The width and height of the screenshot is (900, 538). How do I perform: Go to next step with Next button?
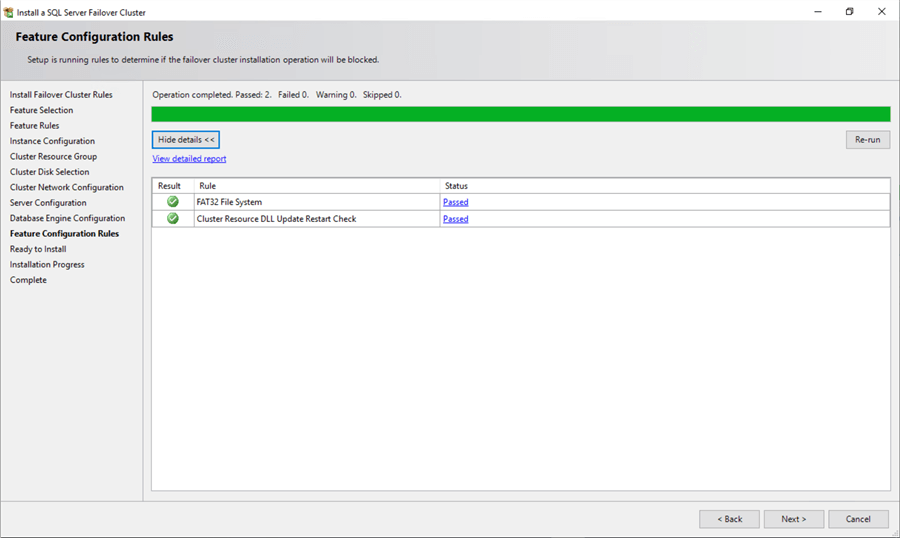click(794, 519)
